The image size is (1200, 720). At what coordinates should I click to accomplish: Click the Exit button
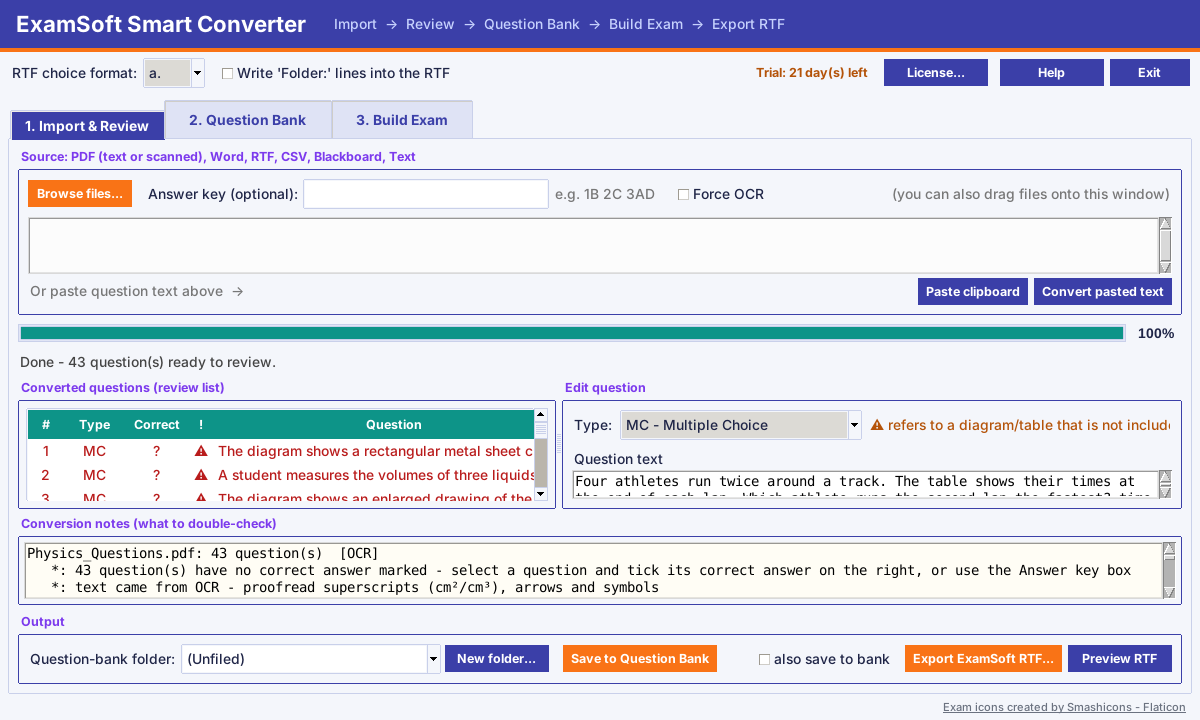point(1149,73)
